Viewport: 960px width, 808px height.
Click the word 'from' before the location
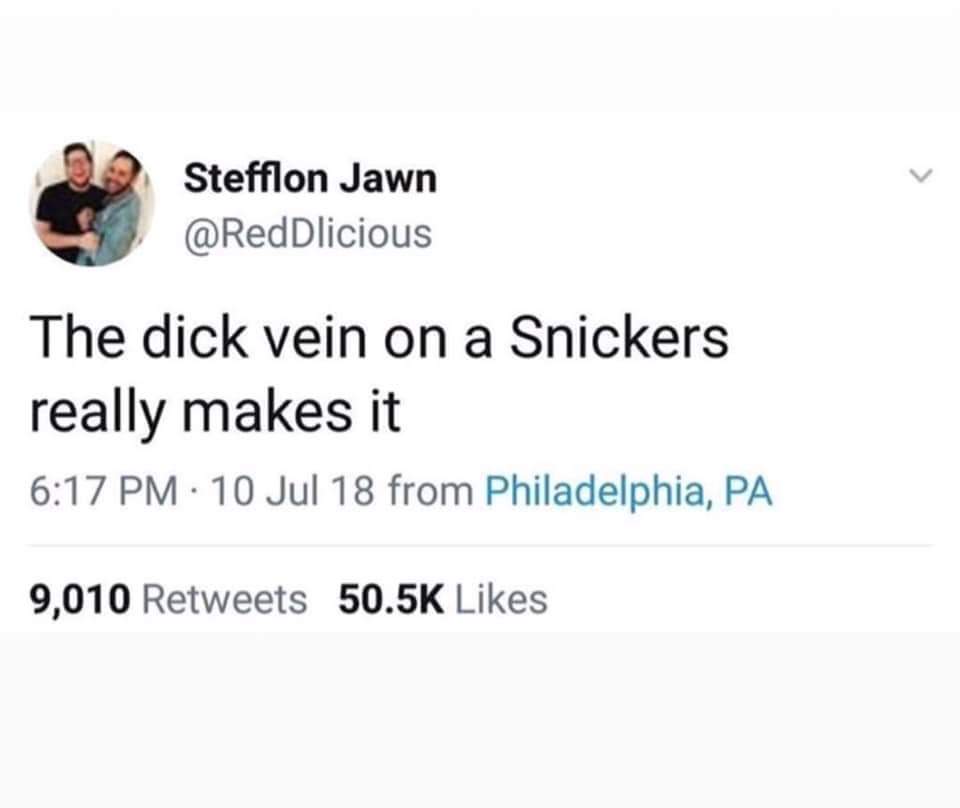pyautogui.click(x=430, y=492)
